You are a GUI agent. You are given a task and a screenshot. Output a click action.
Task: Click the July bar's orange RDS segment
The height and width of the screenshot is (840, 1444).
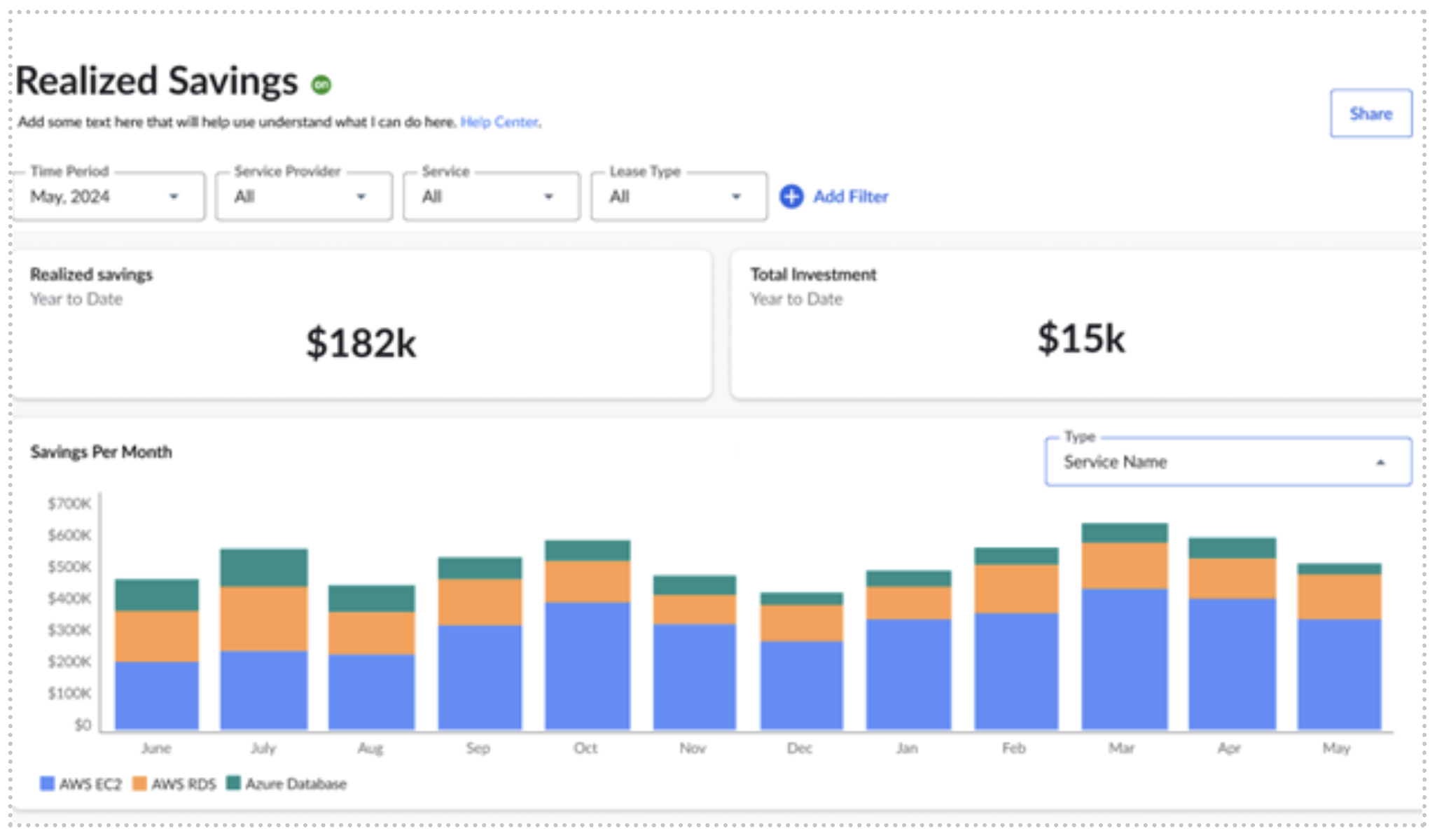(x=263, y=618)
